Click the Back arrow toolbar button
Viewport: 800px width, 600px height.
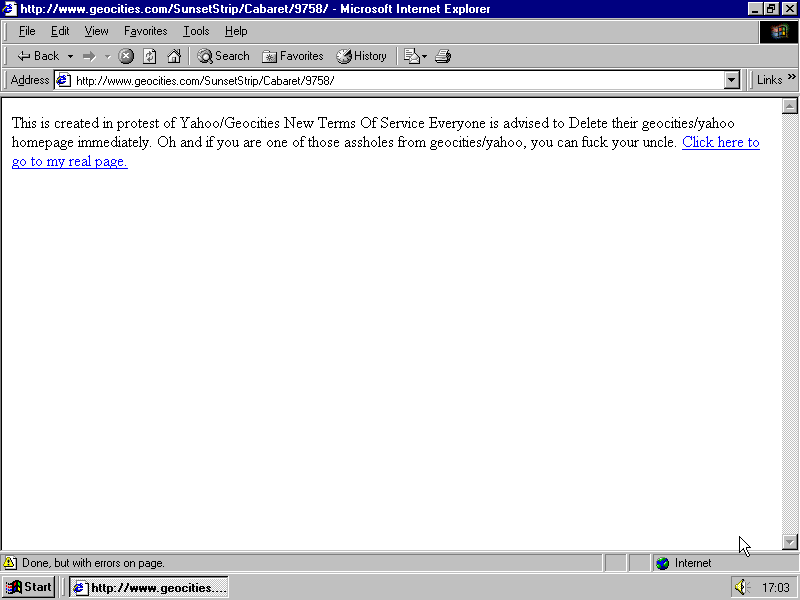click(x=38, y=56)
